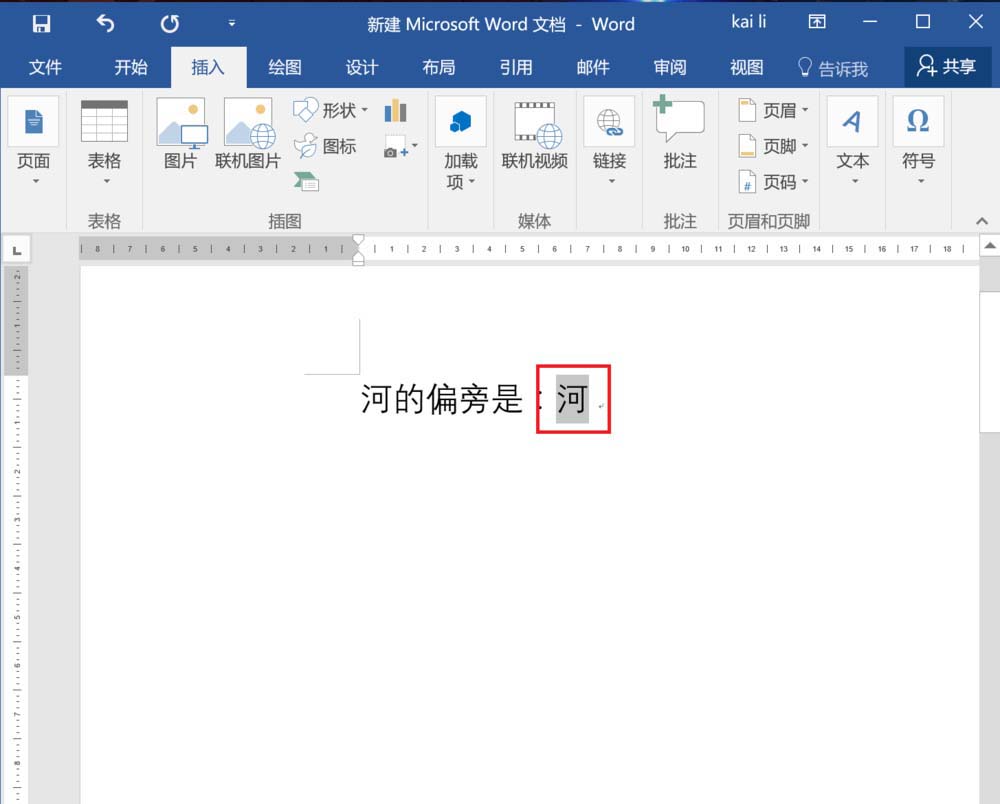Open the 加载项 (Add-ins) menu

(460, 145)
